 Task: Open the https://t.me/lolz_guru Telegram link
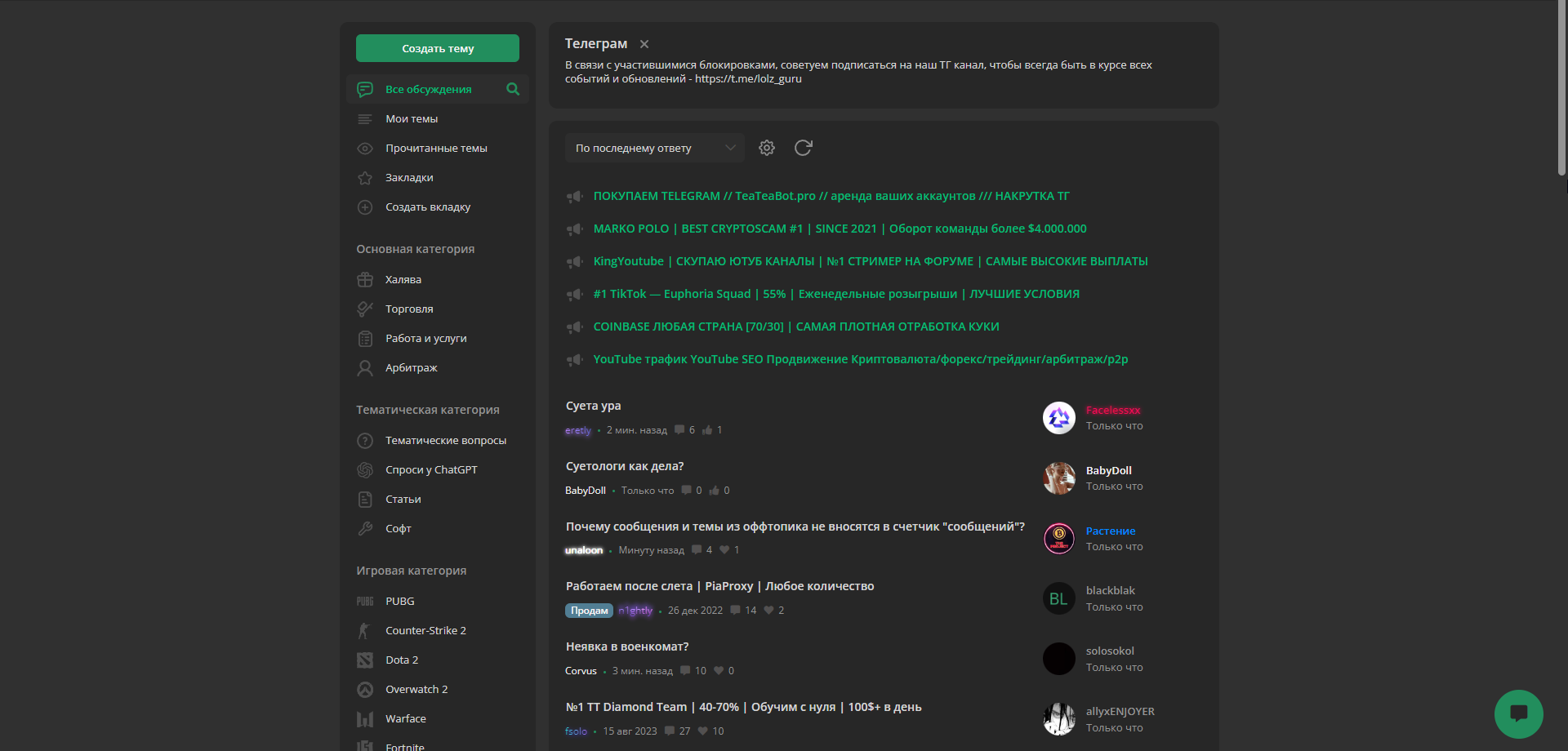point(748,79)
